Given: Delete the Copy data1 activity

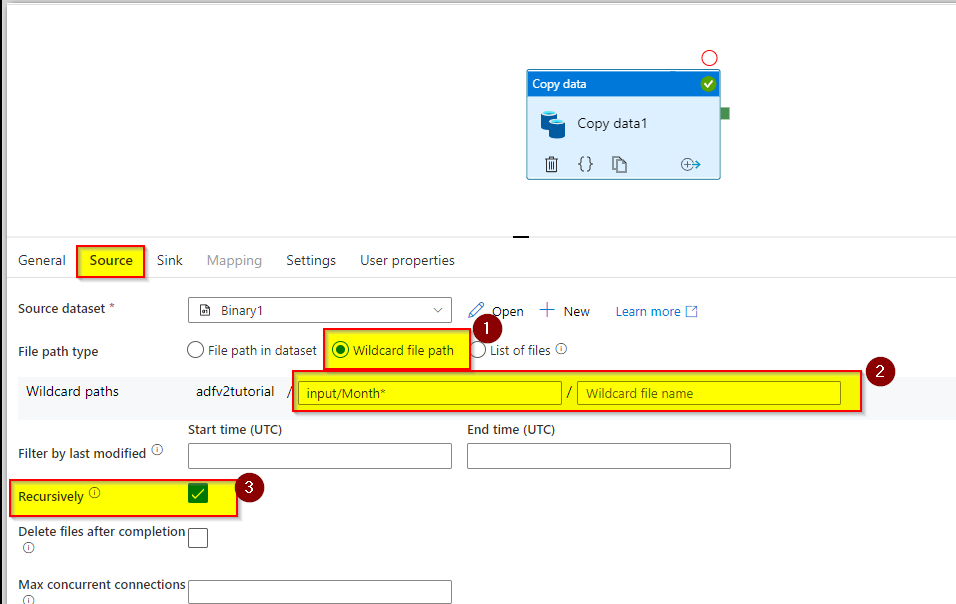Looking at the screenshot, I should tap(551, 164).
